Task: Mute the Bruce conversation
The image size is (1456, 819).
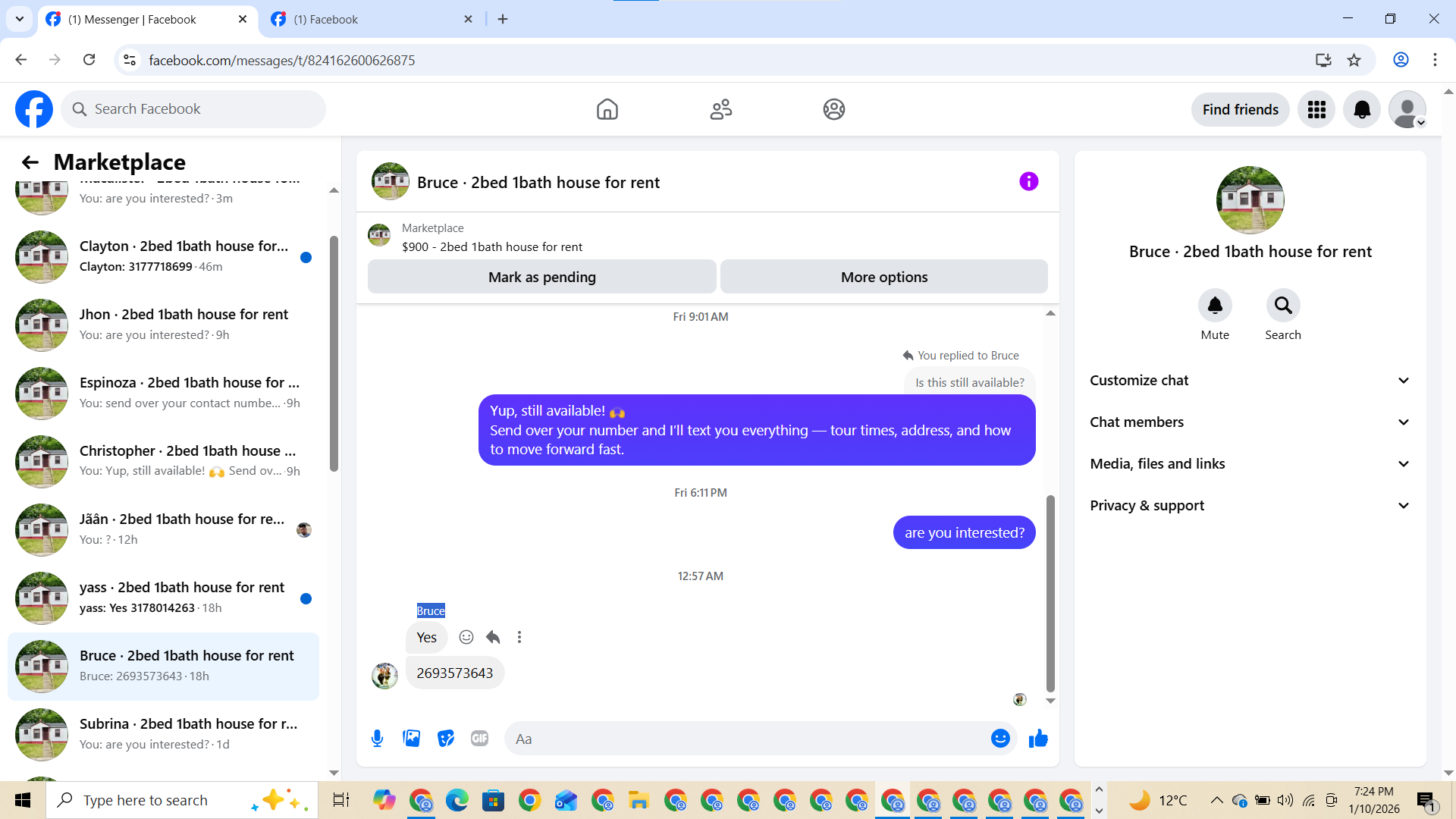Action: pyautogui.click(x=1214, y=306)
